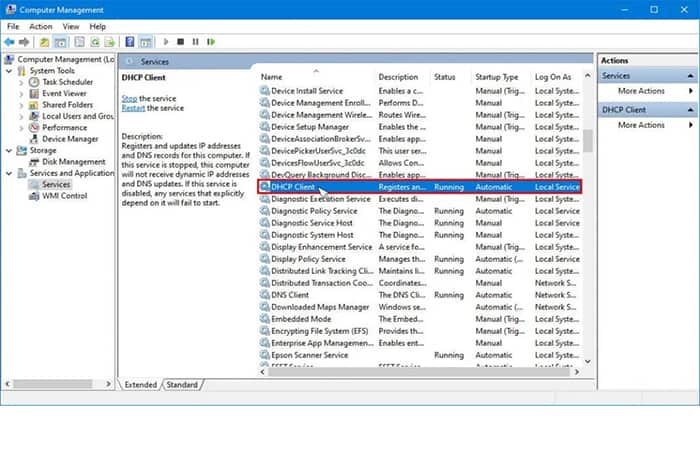Select Performance in the tree
Image resolution: width=700 pixels, height=450 pixels.
coord(64,128)
